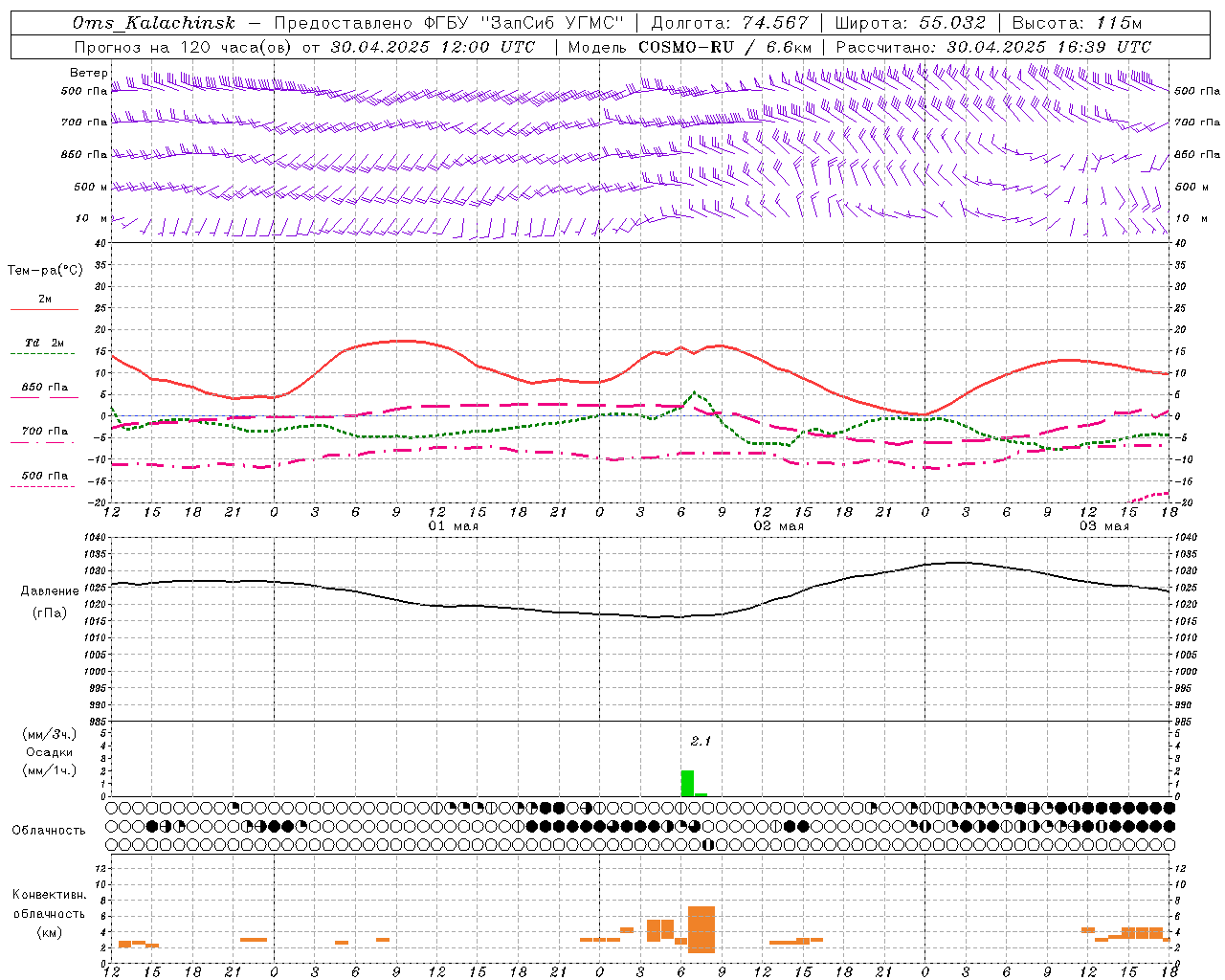Select the Давление pressure label
Image resolution: width=1225 pixels, height=980 pixels.
pyautogui.click(x=50, y=591)
